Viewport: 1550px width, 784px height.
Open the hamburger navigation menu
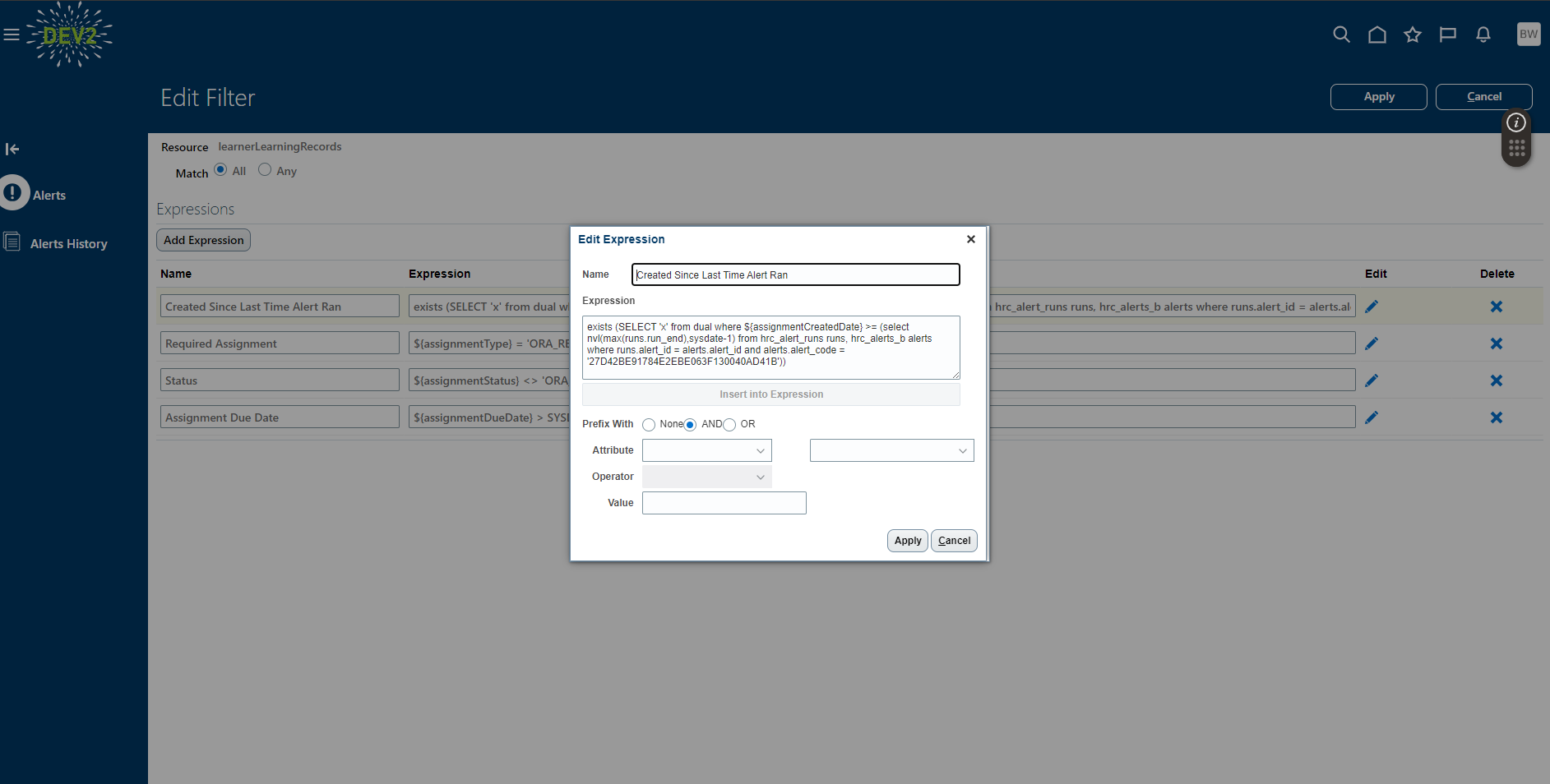point(12,35)
